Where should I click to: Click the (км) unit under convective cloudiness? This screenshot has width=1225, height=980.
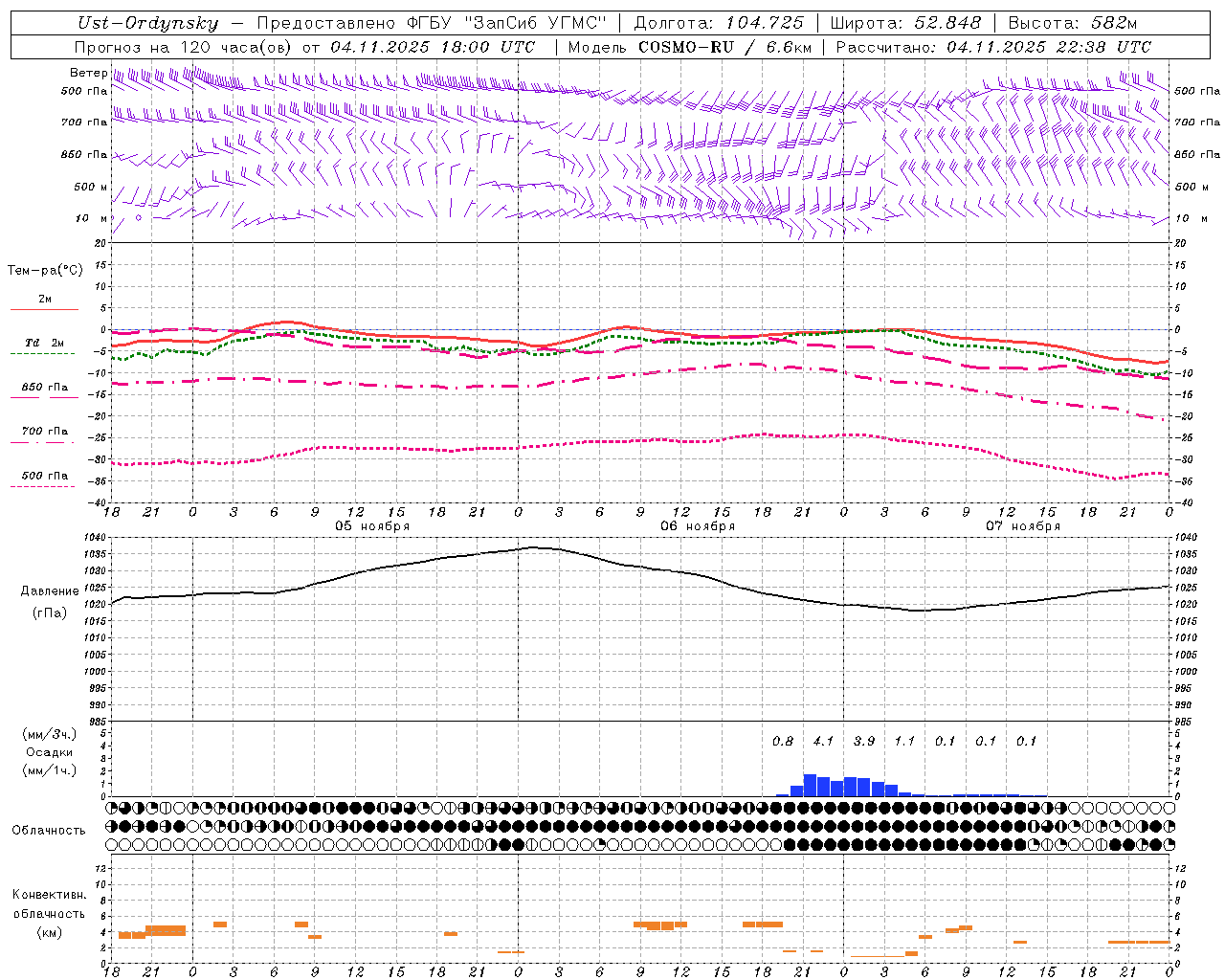(x=49, y=932)
